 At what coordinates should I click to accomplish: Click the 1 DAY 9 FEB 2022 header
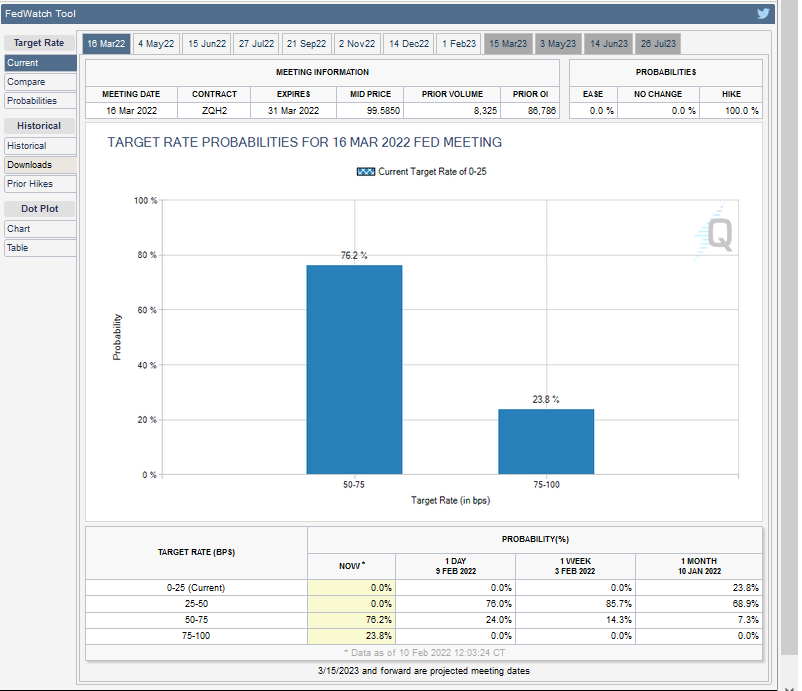[455, 566]
